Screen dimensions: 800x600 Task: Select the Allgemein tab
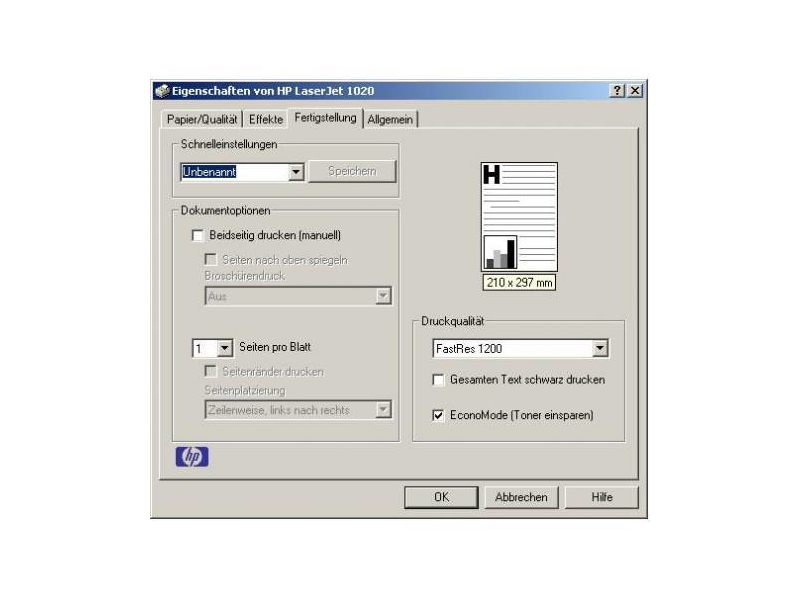tap(390, 119)
